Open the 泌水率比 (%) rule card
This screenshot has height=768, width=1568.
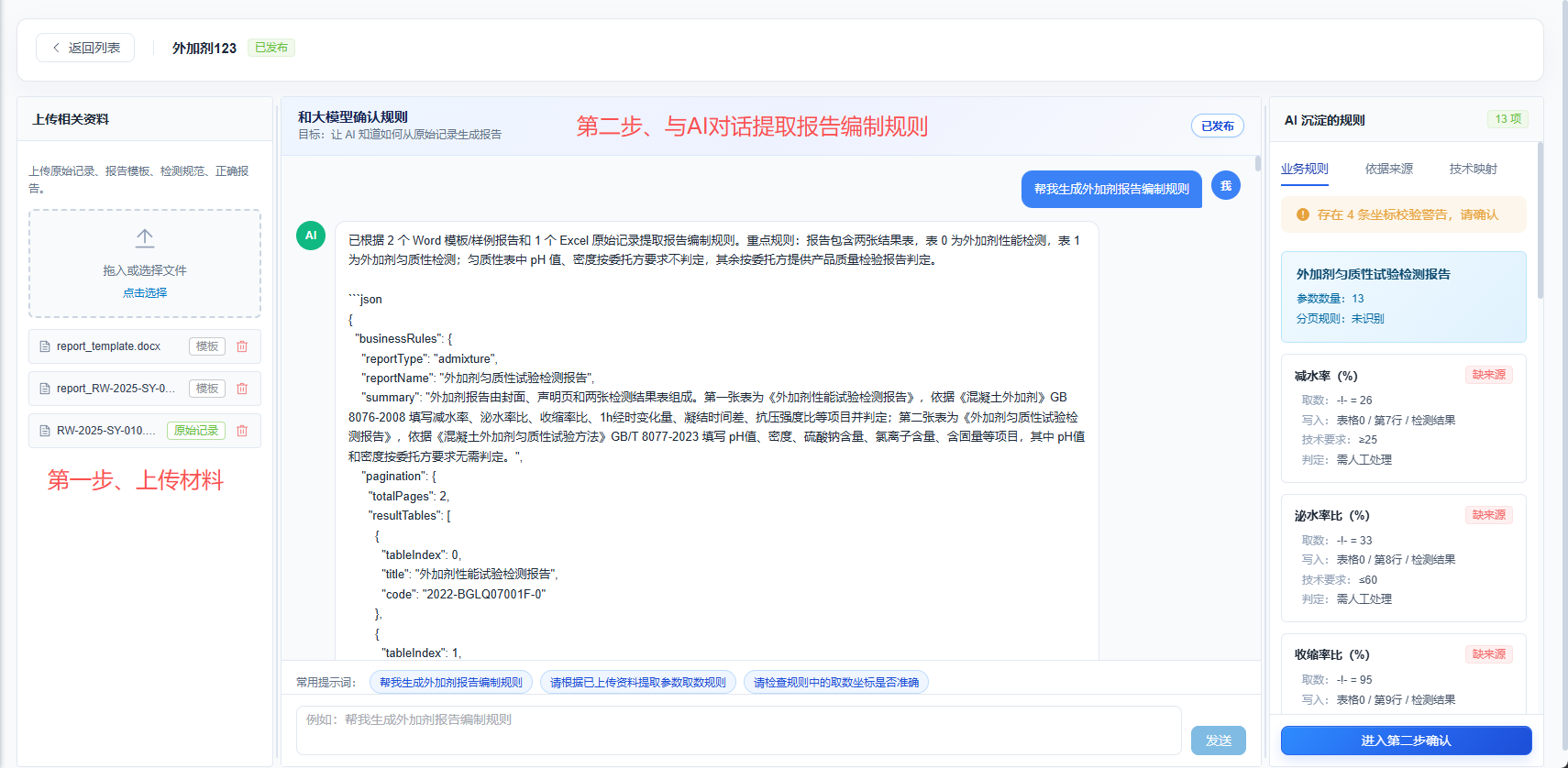coord(1404,558)
